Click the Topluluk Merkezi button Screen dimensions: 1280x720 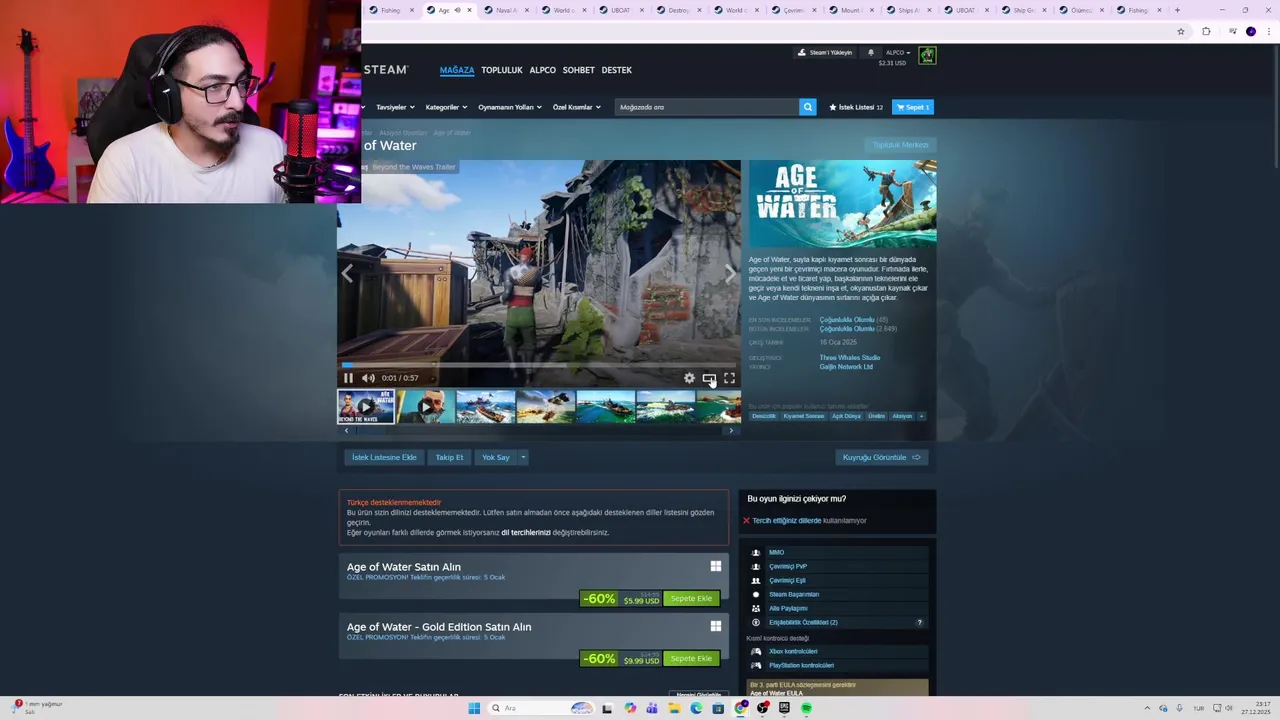click(901, 145)
